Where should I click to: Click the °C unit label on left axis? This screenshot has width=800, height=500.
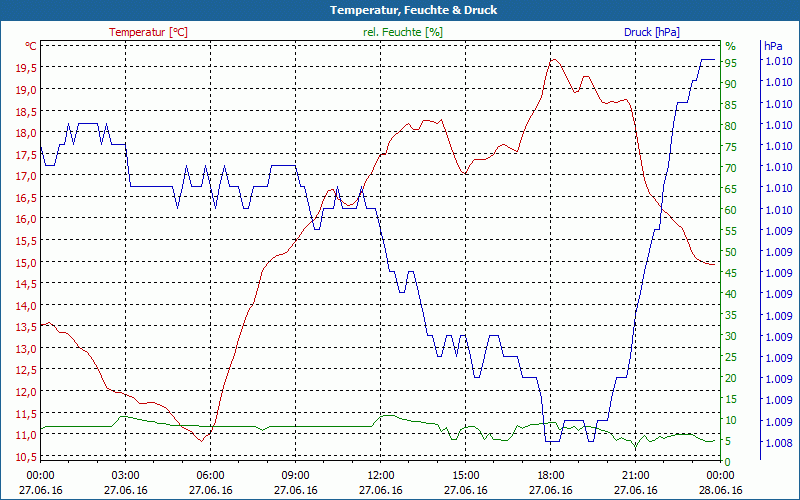31,46
